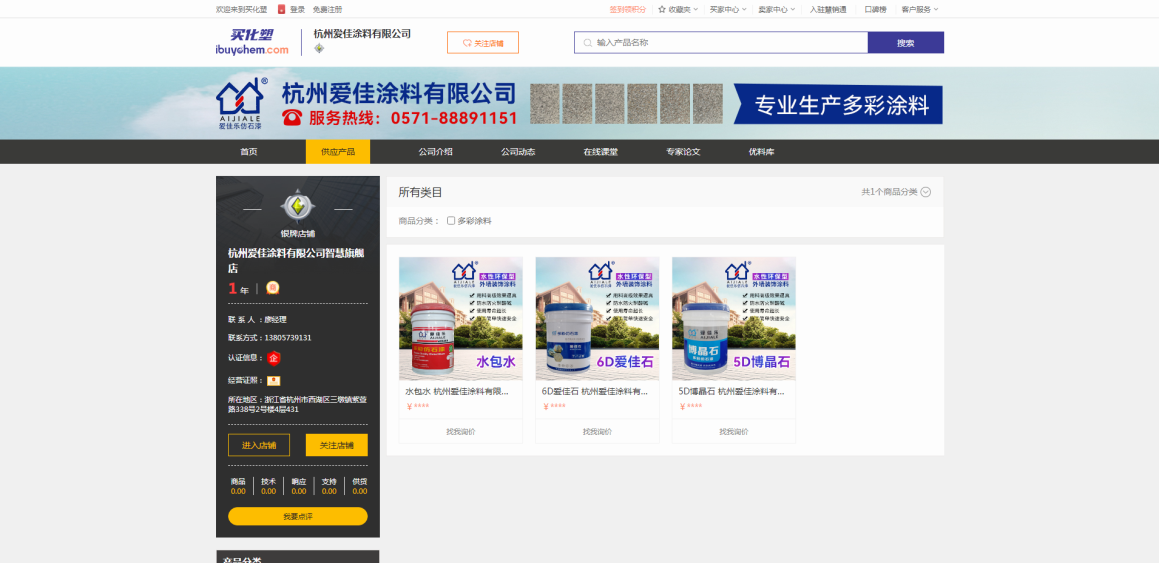Tick the 多彩涂料 category checkbox
Screen dimensions: 1159x563
click(451, 221)
